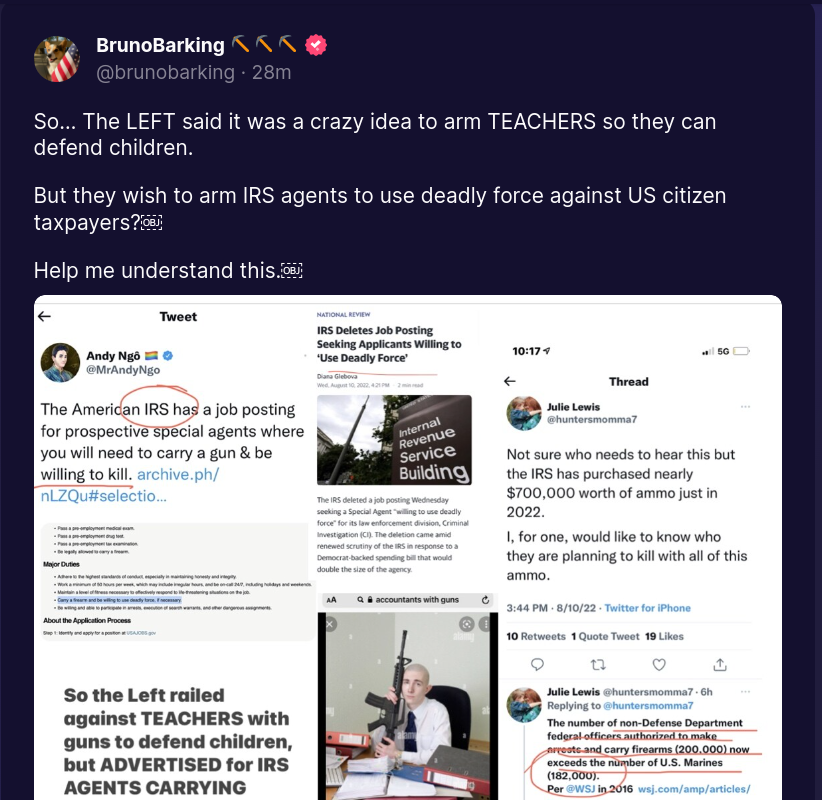The width and height of the screenshot is (822, 800).
Task: Click the BrunoBarking display name
Action: [160, 46]
